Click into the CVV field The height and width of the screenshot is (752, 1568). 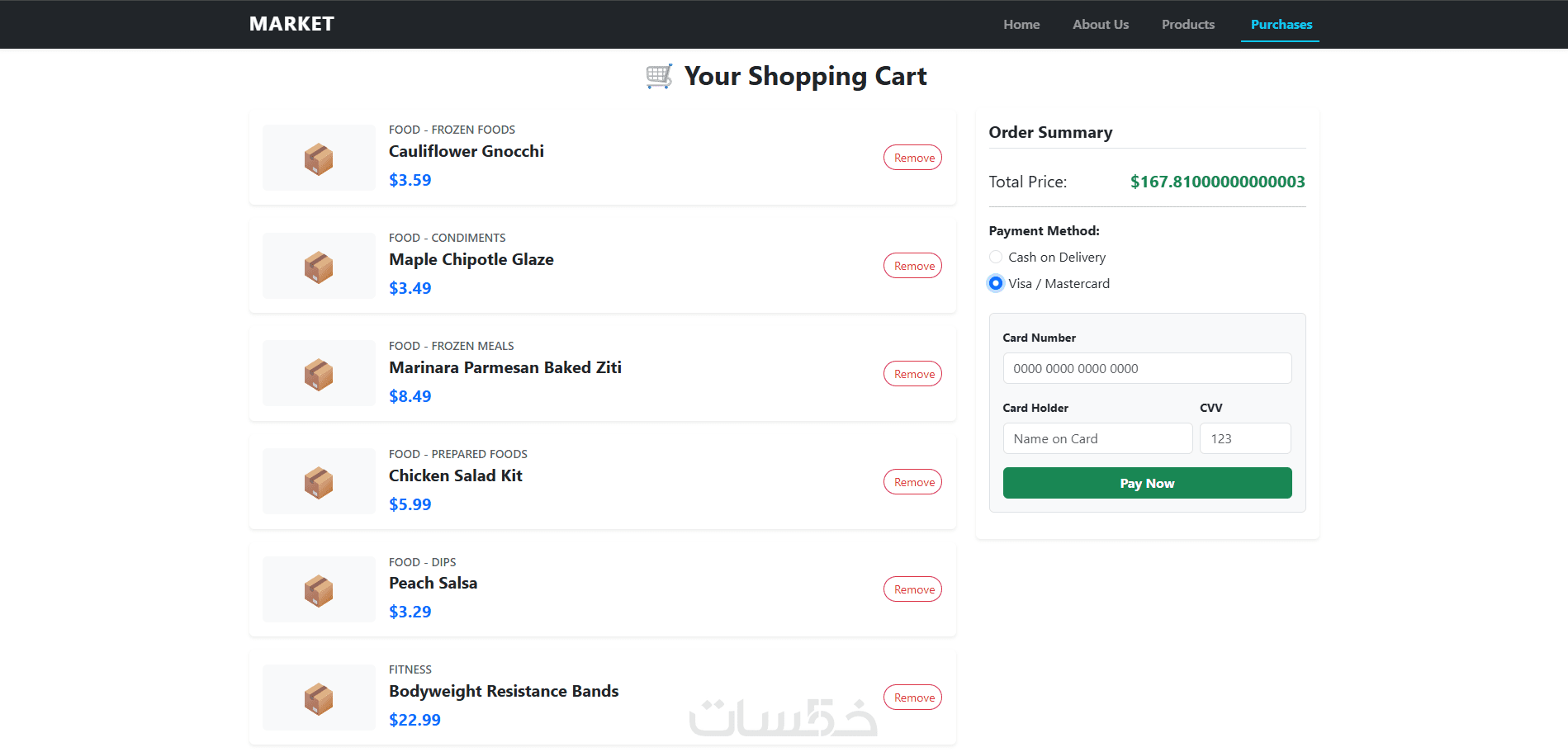pyautogui.click(x=1244, y=439)
